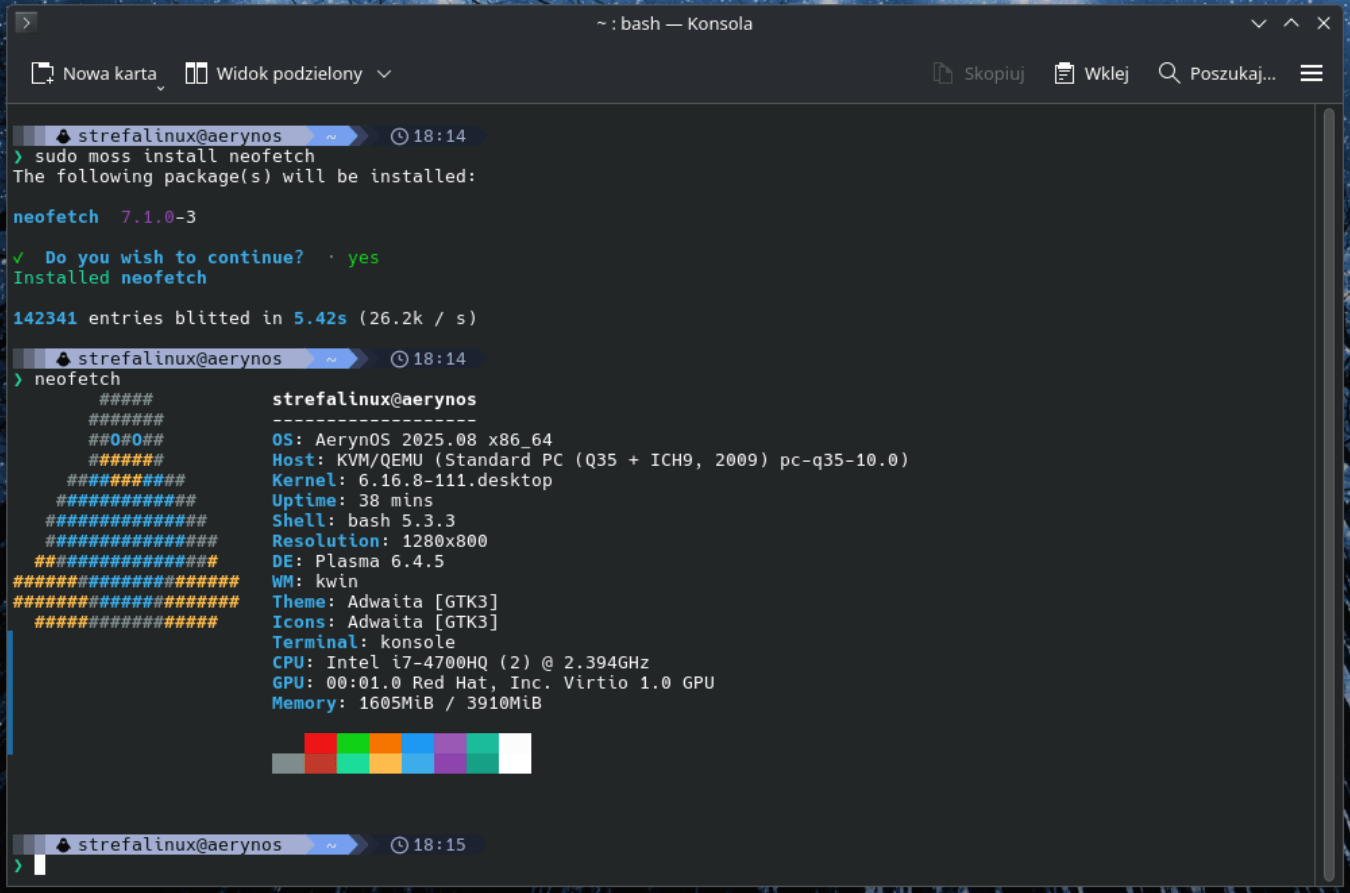Maximize the Konsola window
The width and height of the screenshot is (1350, 893).
(x=1291, y=23)
